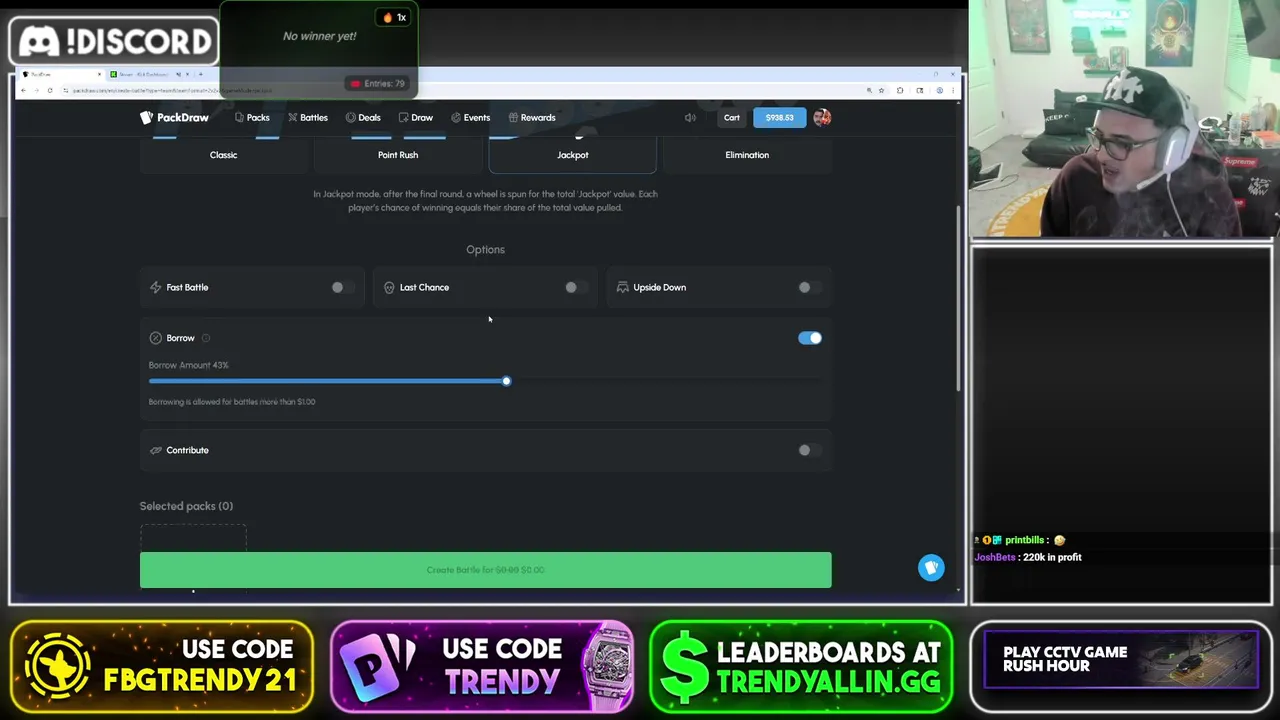Viewport: 1280px width, 720px height.
Task: Click the 'No winner yet!' overlay text
Action: (319, 36)
